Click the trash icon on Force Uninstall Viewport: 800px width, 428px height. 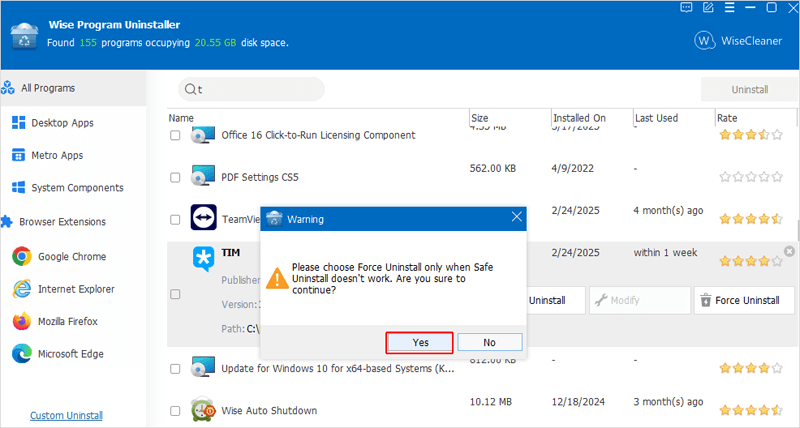coord(706,300)
